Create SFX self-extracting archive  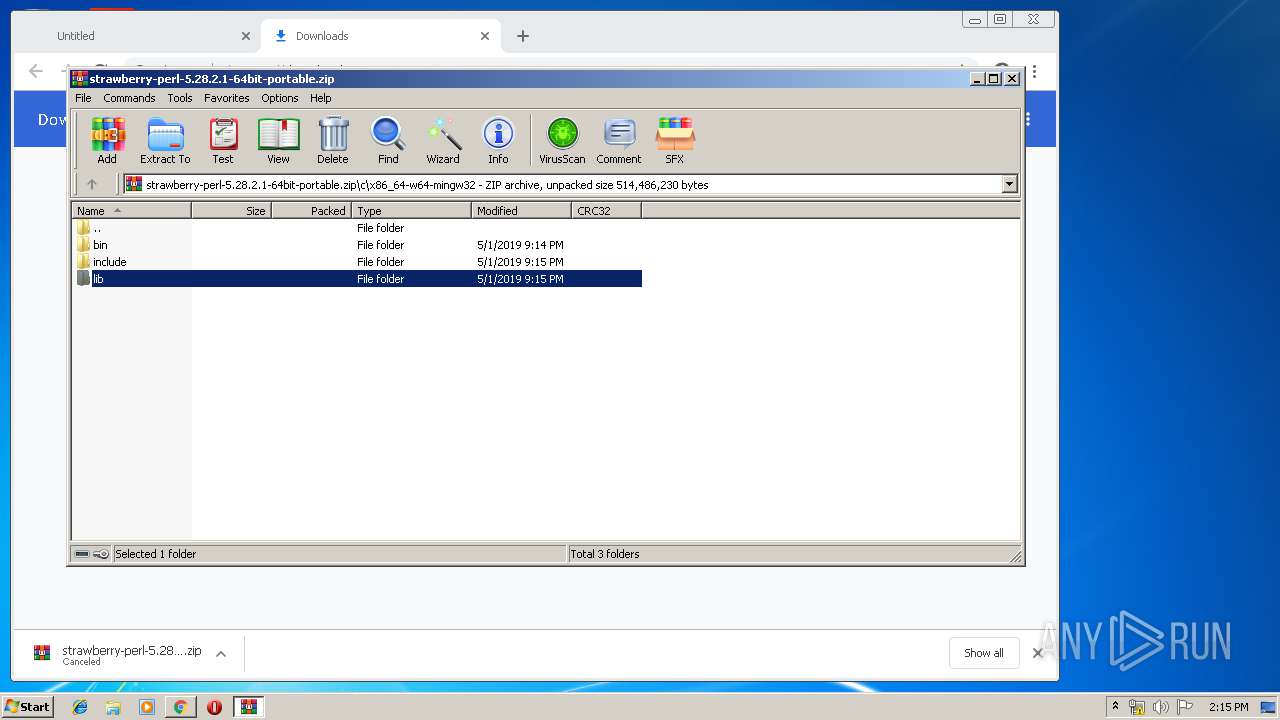[675, 140]
